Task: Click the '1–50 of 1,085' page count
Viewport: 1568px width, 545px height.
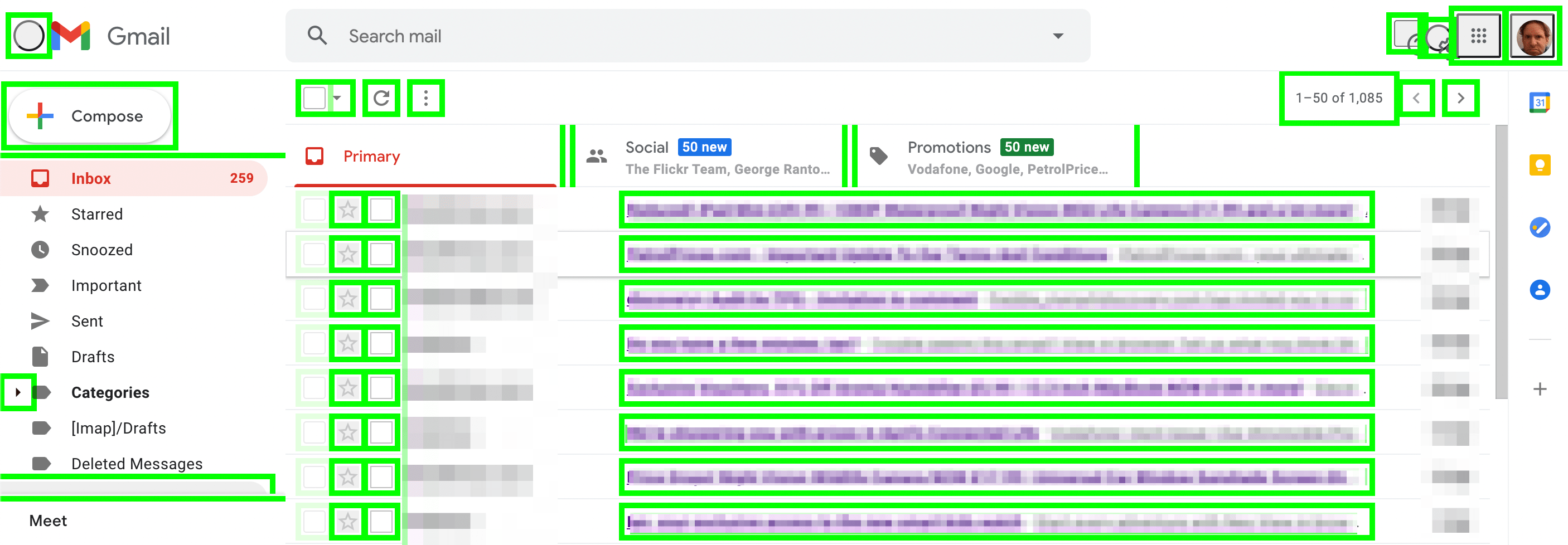Action: (1339, 98)
